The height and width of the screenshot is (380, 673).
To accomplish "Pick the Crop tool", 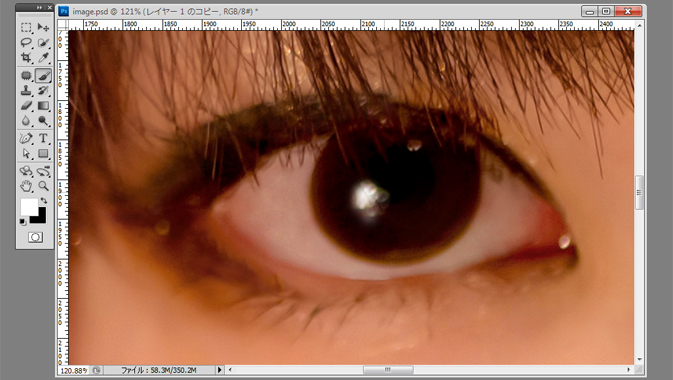I will click(26, 57).
